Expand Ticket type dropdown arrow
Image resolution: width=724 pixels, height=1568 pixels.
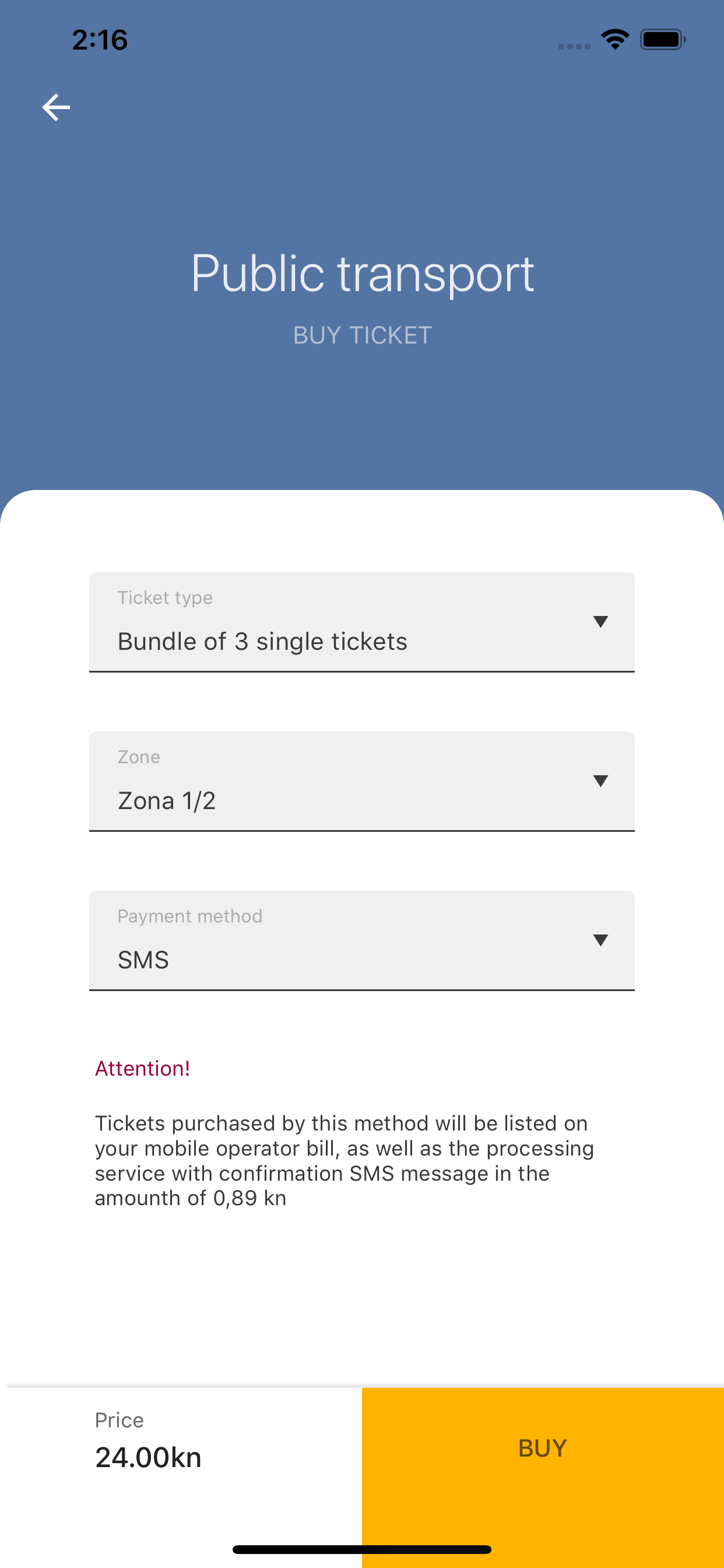click(x=600, y=621)
